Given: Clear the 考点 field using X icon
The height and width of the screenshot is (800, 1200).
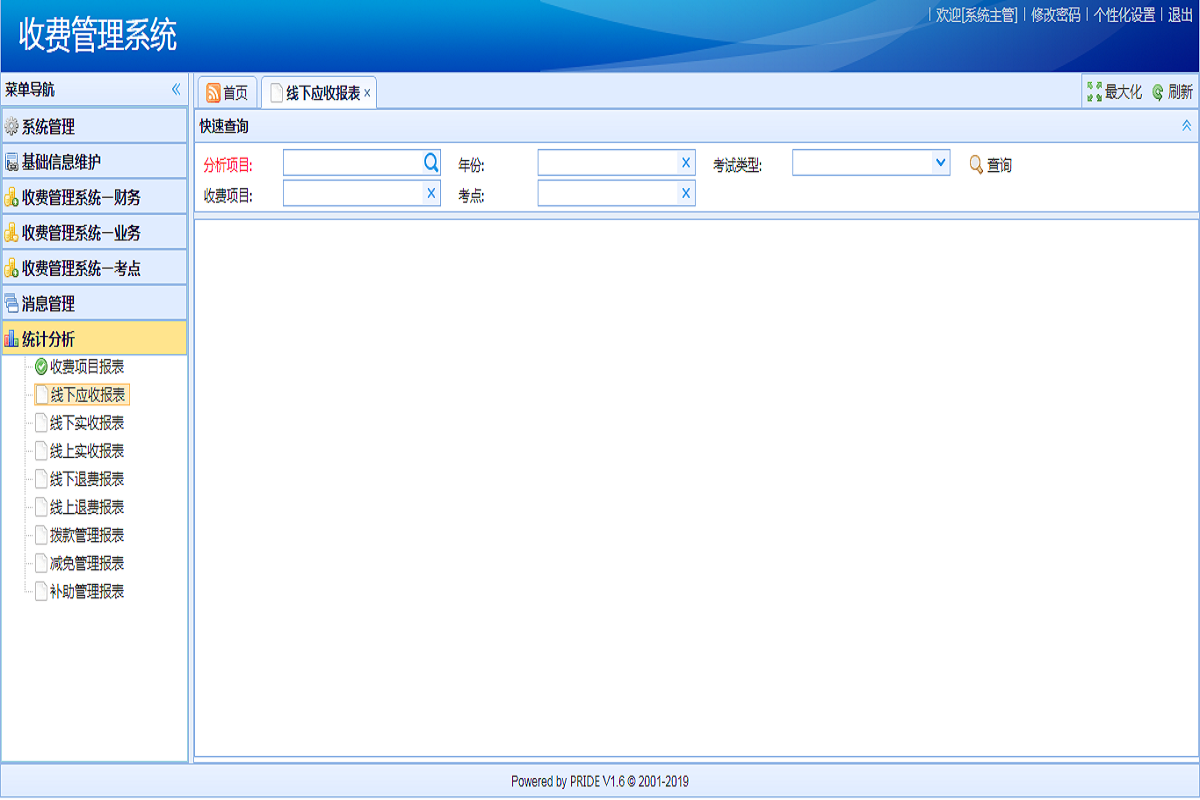Looking at the screenshot, I should tap(686, 193).
